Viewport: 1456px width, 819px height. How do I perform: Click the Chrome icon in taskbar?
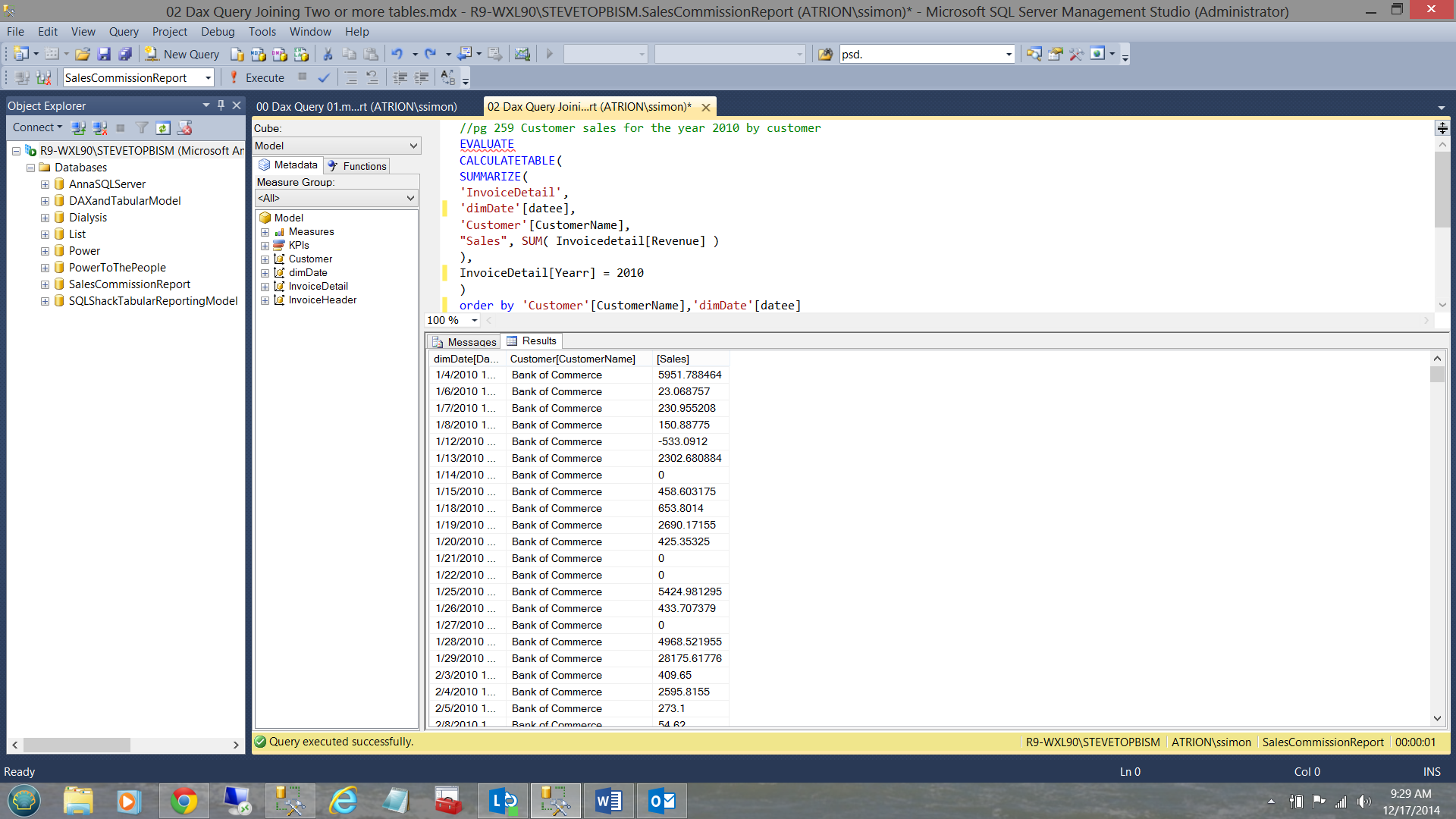point(184,801)
